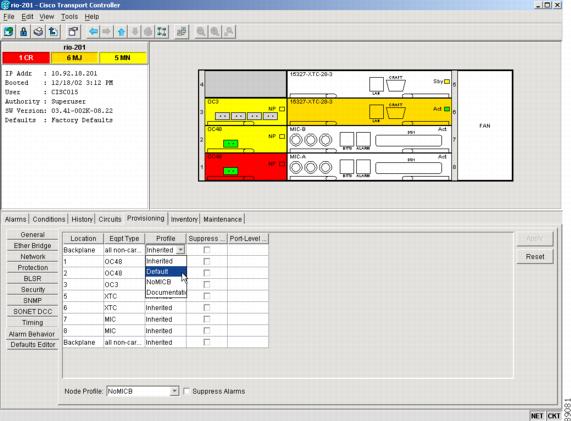Click the Go to Parent View up arrow
The image size is (571, 421).
pyautogui.click(x=121, y=32)
